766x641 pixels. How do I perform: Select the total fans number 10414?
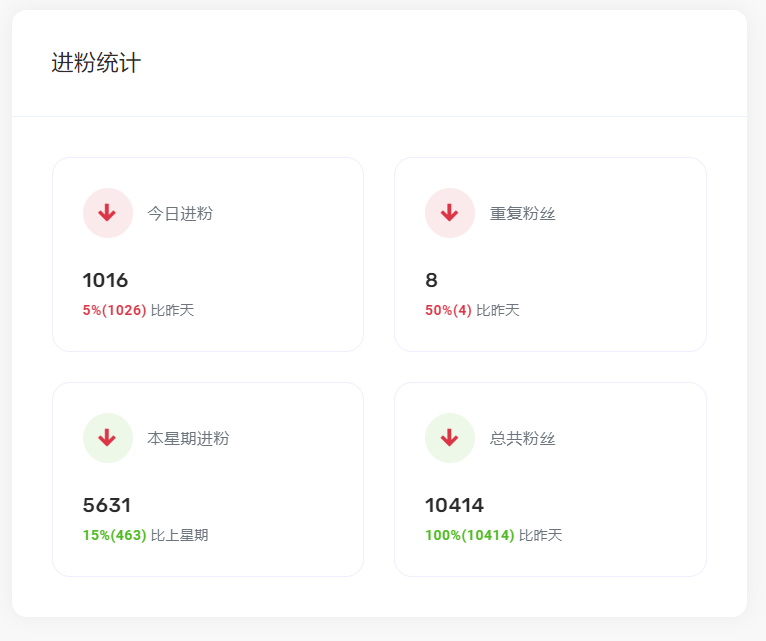pyautogui.click(x=454, y=505)
